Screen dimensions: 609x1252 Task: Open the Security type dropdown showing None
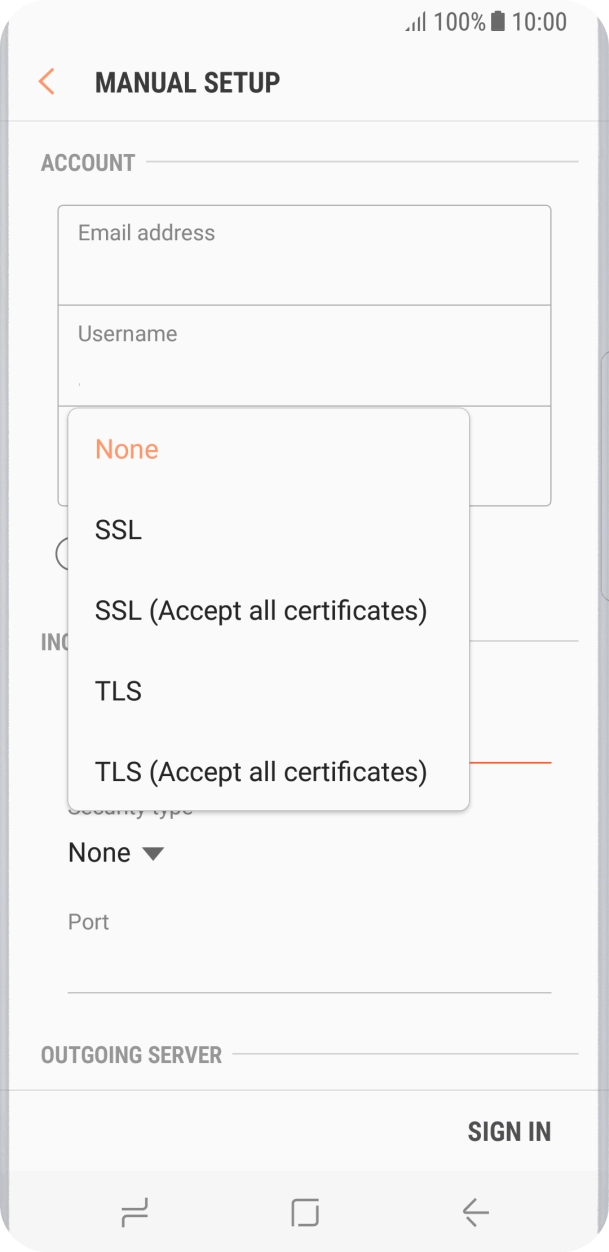(117, 852)
